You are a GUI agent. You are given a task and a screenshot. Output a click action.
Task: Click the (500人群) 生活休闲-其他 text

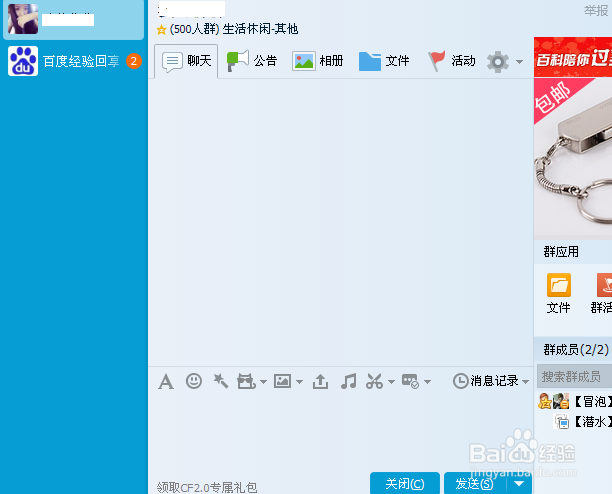[x=234, y=29]
